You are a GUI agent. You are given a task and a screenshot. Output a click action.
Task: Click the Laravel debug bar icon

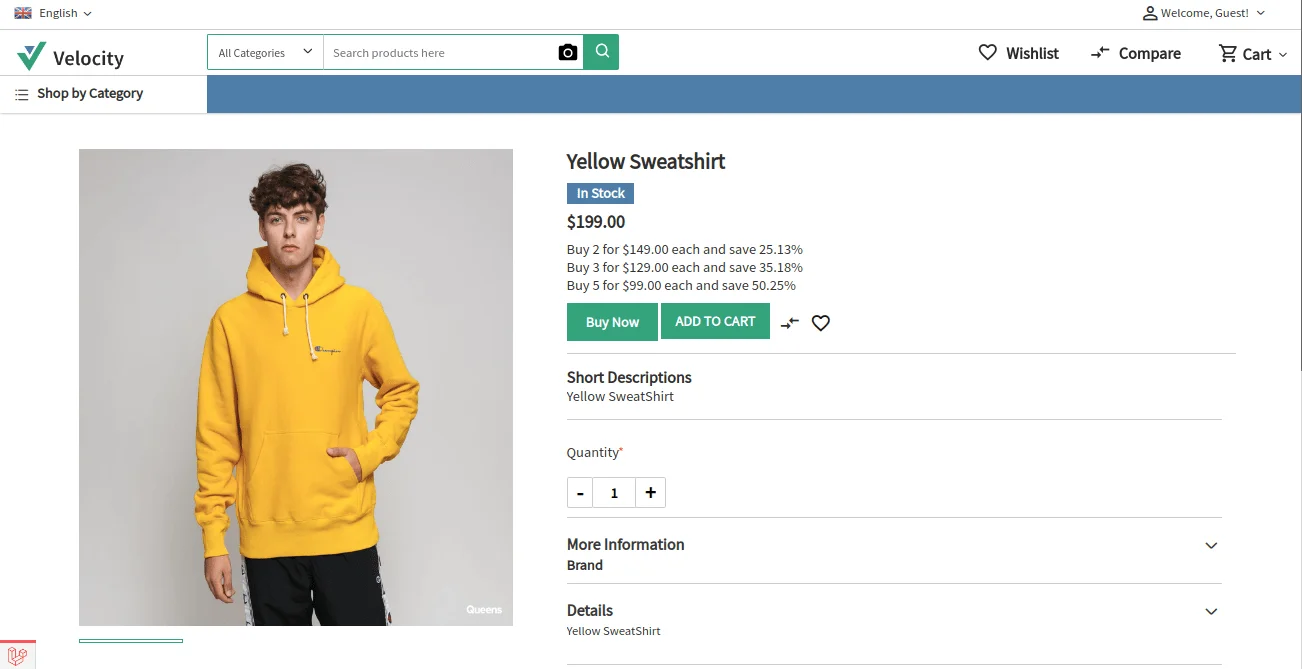click(x=17, y=656)
